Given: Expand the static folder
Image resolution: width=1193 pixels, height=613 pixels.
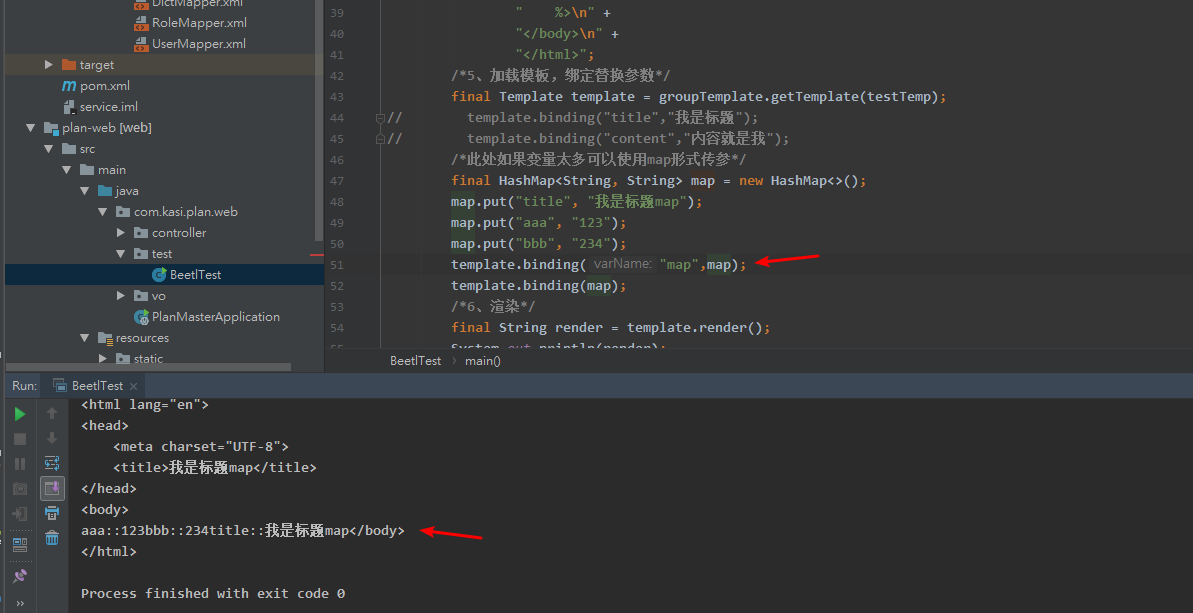Looking at the screenshot, I should (x=103, y=358).
